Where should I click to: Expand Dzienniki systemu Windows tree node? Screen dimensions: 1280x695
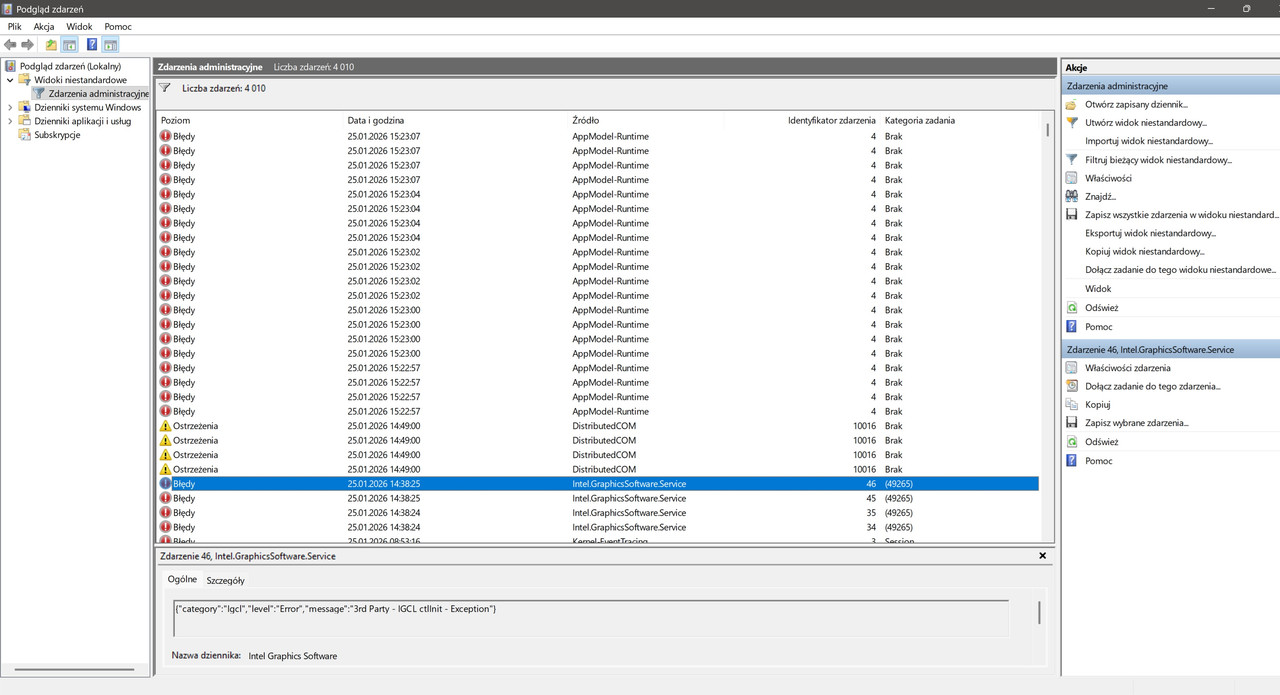10,107
